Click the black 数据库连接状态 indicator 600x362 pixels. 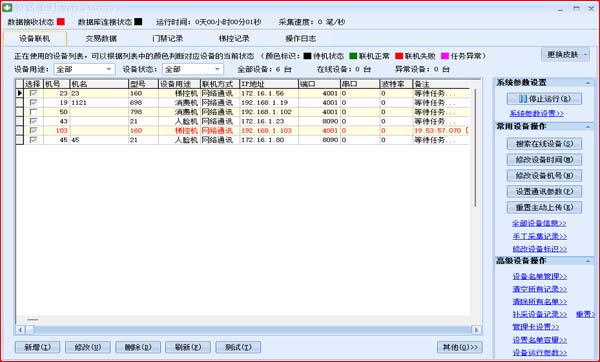click(138, 22)
